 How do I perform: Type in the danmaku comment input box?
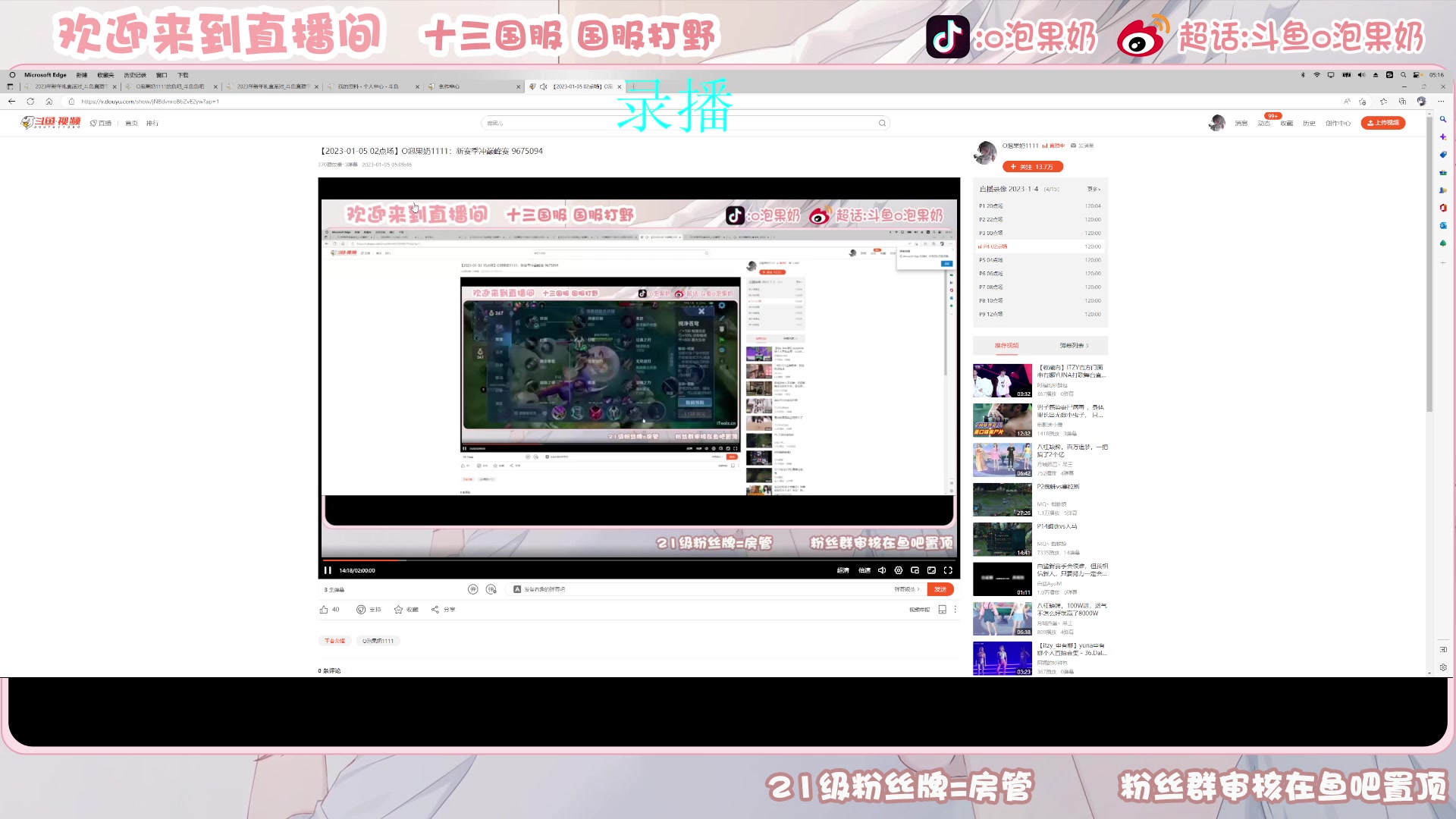(645, 588)
